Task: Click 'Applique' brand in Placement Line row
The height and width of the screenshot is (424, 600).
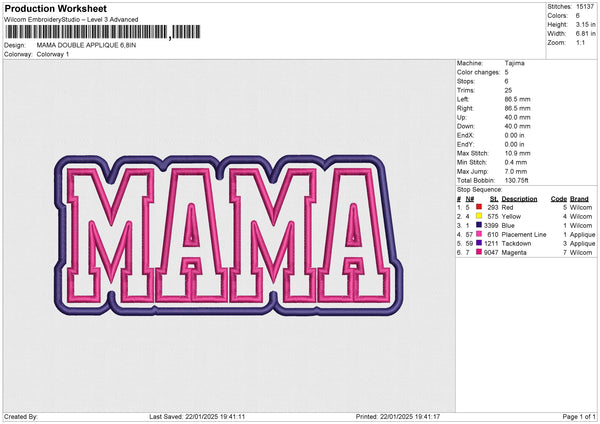Action: click(582, 234)
